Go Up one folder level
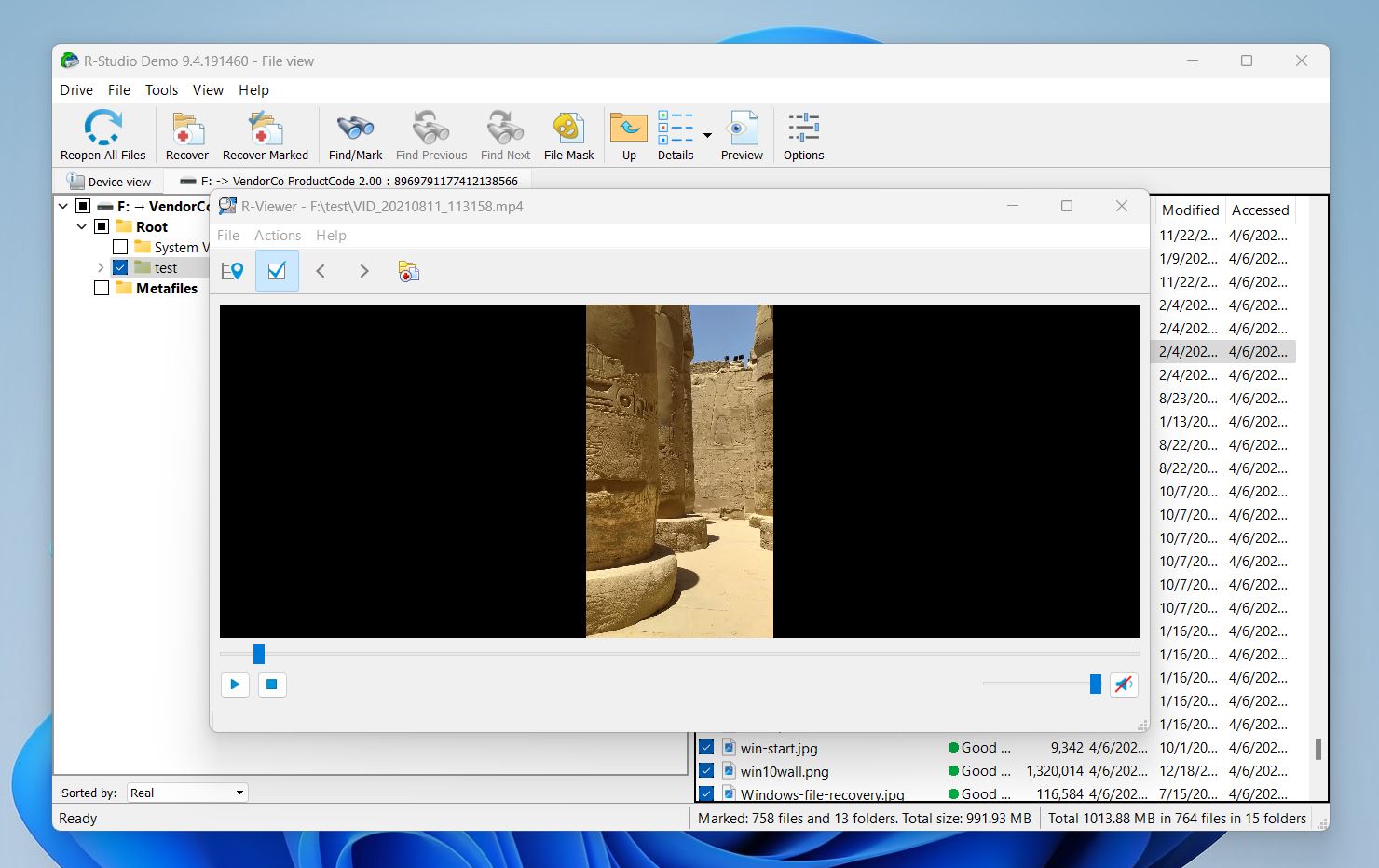This screenshot has height=868, width=1379. coord(629,136)
